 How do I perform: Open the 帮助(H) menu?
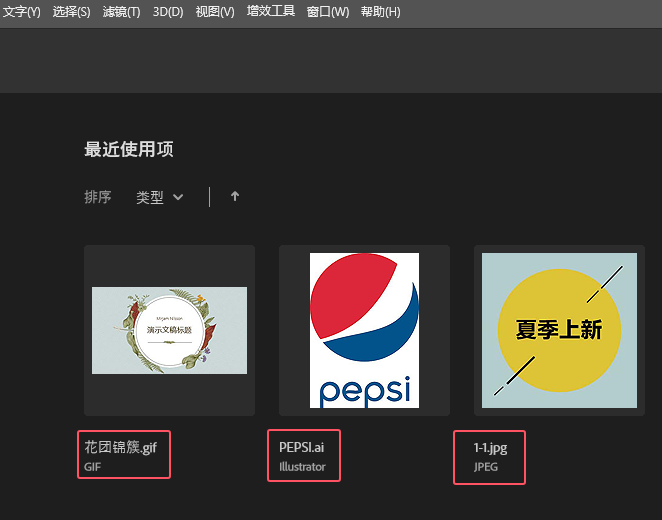380,11
